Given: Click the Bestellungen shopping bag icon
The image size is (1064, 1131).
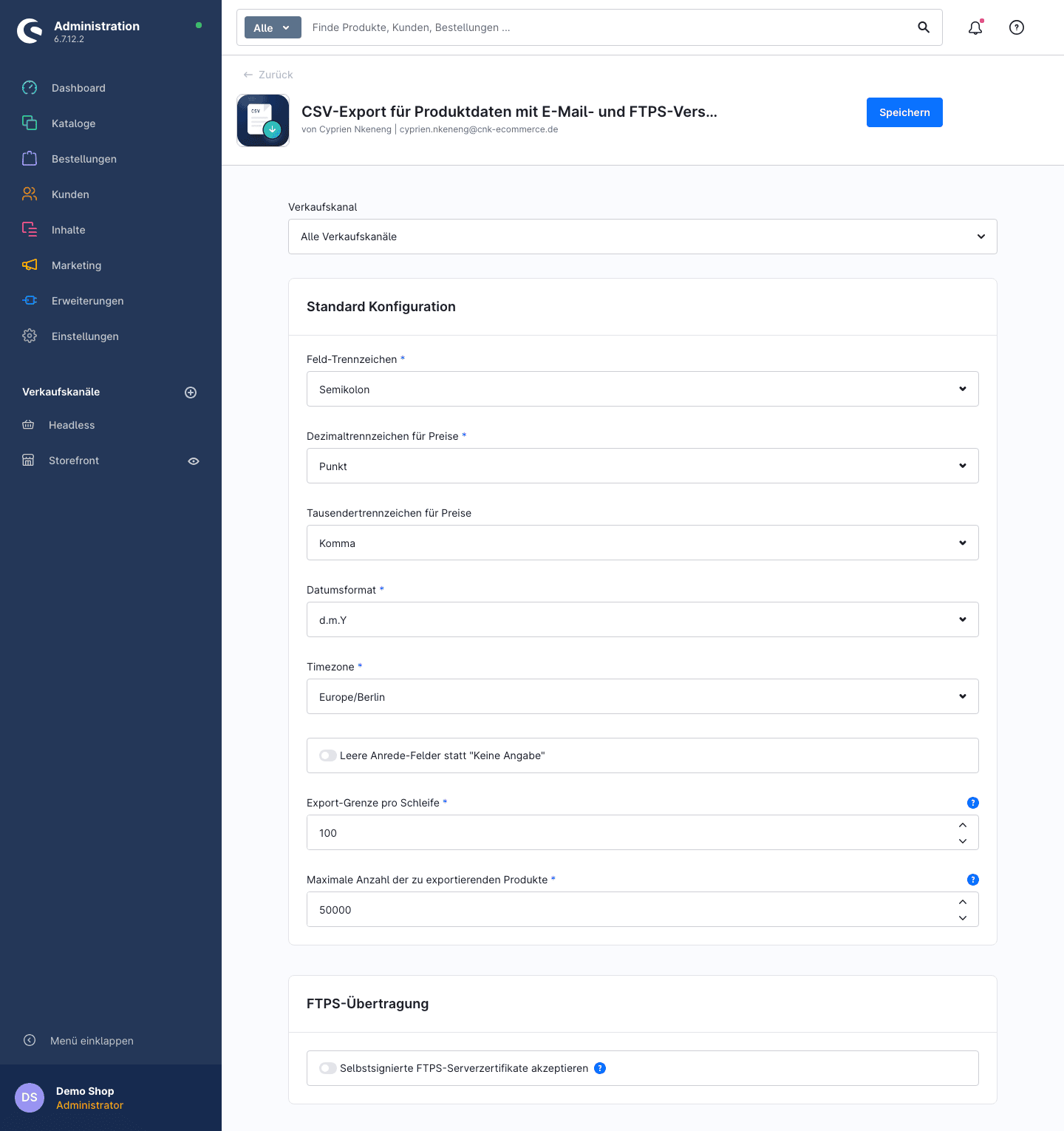Looking at the screenshot, I should tap(30, 159).
